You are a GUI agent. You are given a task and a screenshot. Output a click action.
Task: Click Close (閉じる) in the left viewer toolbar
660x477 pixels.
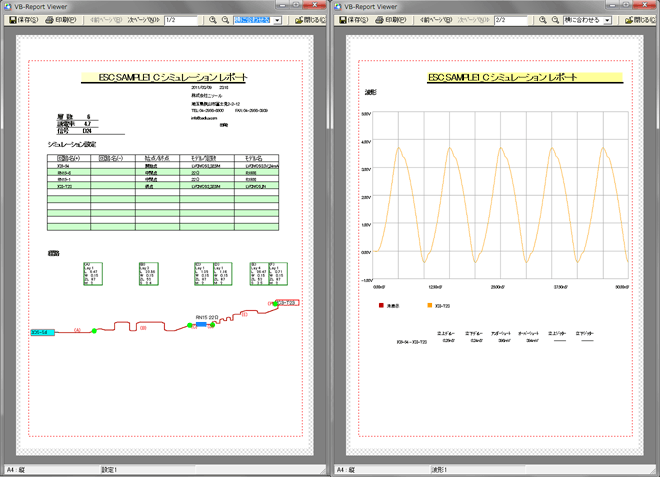coord(310,20)
